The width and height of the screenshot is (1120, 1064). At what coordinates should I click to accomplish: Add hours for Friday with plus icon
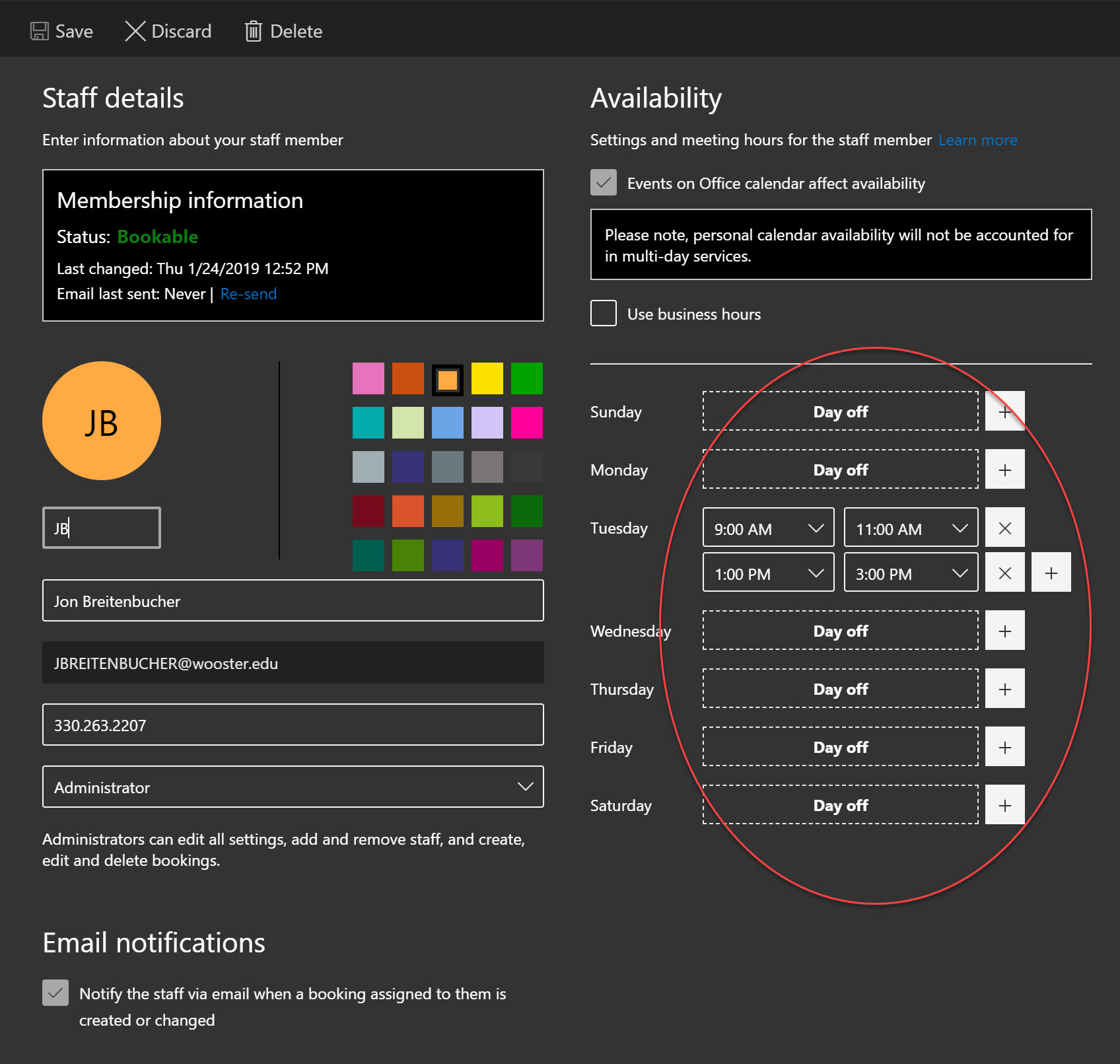(1004, 747)
